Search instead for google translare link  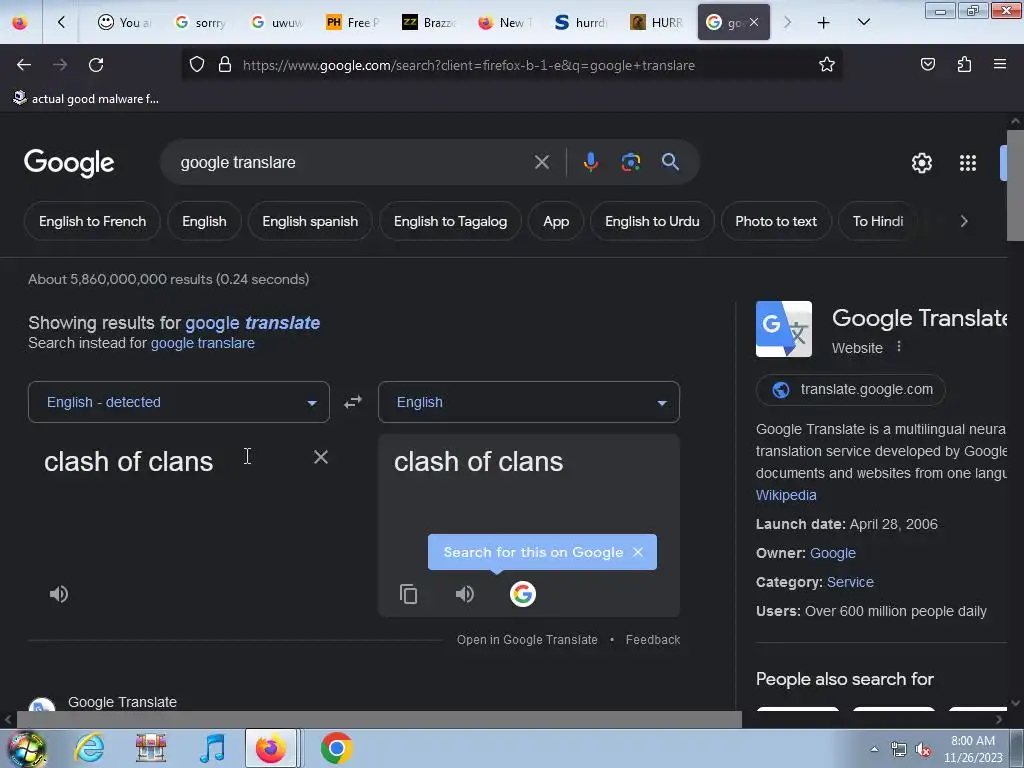(202, 343)
